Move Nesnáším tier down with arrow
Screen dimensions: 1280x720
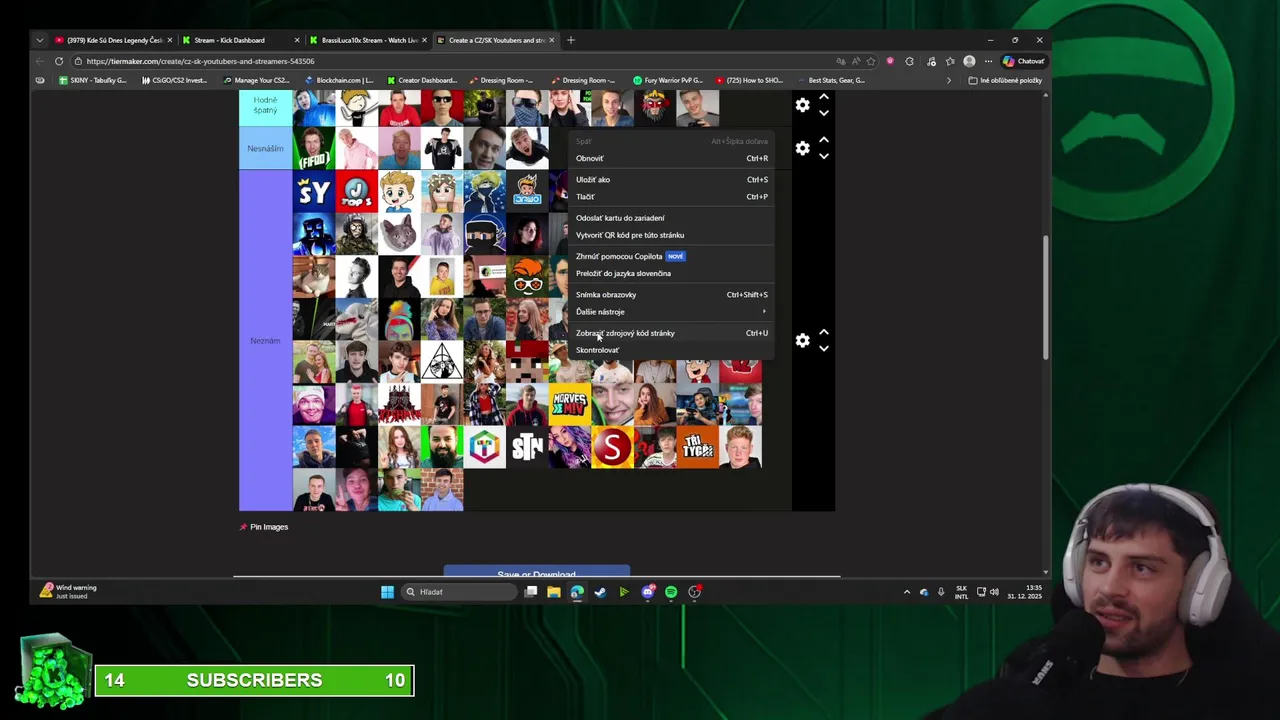pos(824,156)
